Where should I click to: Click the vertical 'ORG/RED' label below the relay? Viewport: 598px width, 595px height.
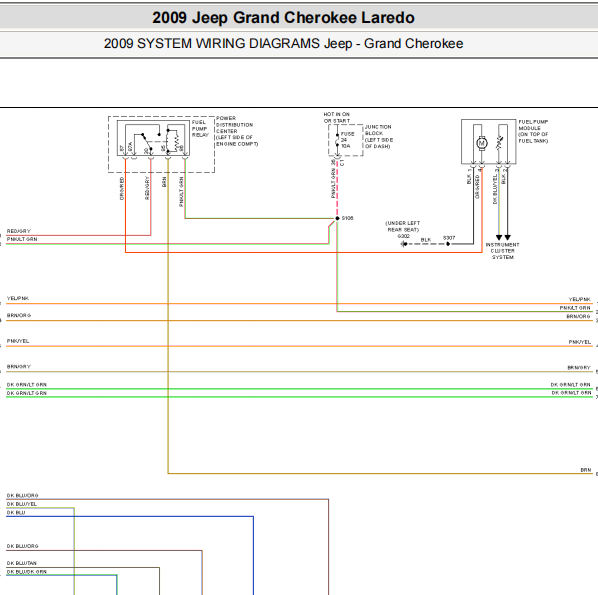point(122,188)
